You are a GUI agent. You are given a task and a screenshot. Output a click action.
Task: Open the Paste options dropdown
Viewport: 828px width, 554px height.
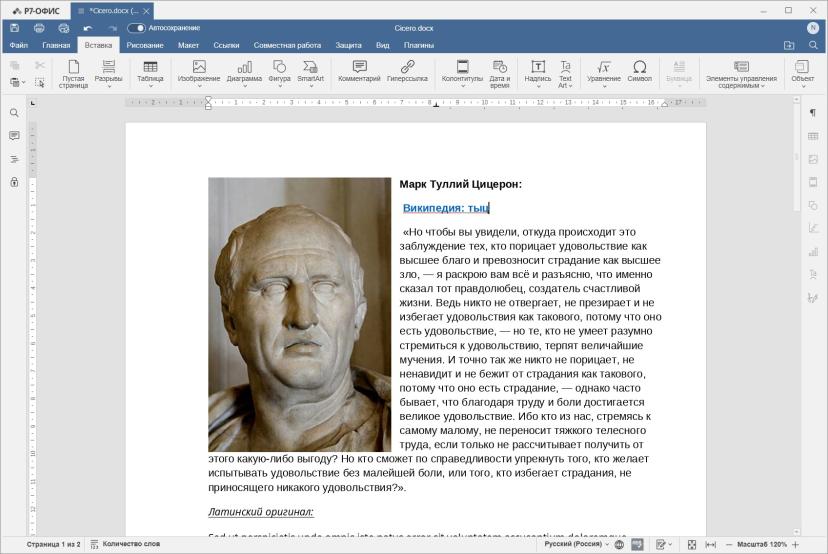coord(17,82)
